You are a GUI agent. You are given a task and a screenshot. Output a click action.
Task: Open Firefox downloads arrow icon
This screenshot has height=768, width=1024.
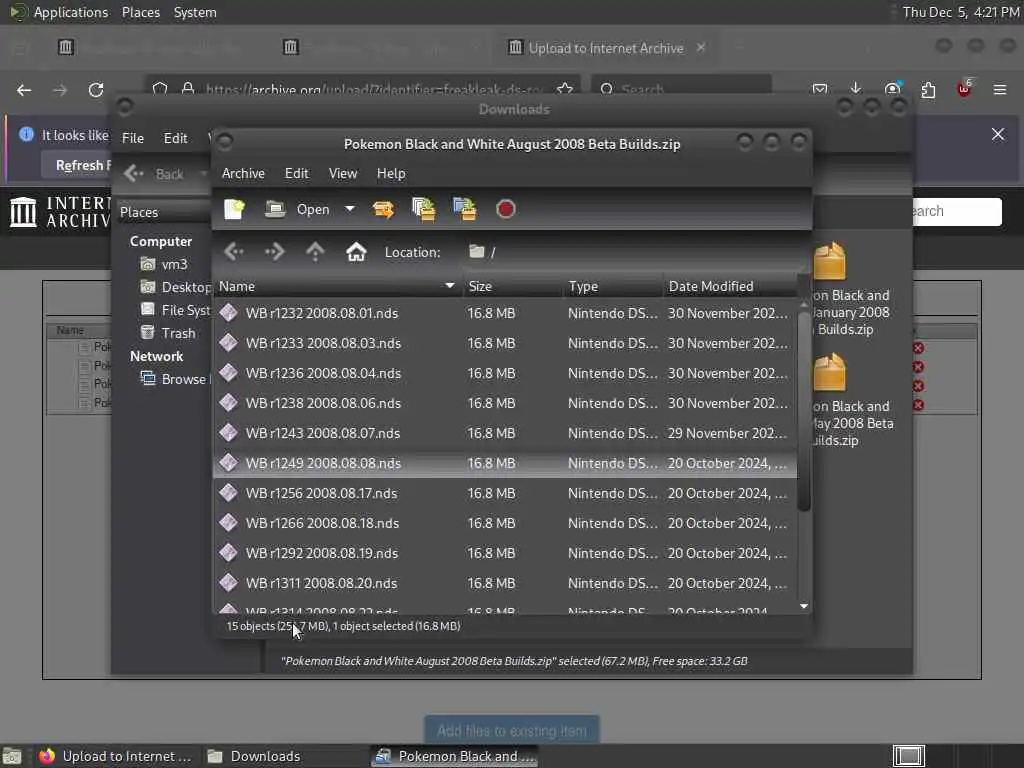click(856, 89)
